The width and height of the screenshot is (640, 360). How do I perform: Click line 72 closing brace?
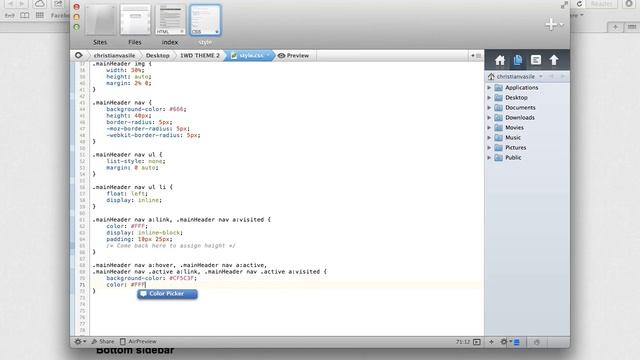point(94,291)
